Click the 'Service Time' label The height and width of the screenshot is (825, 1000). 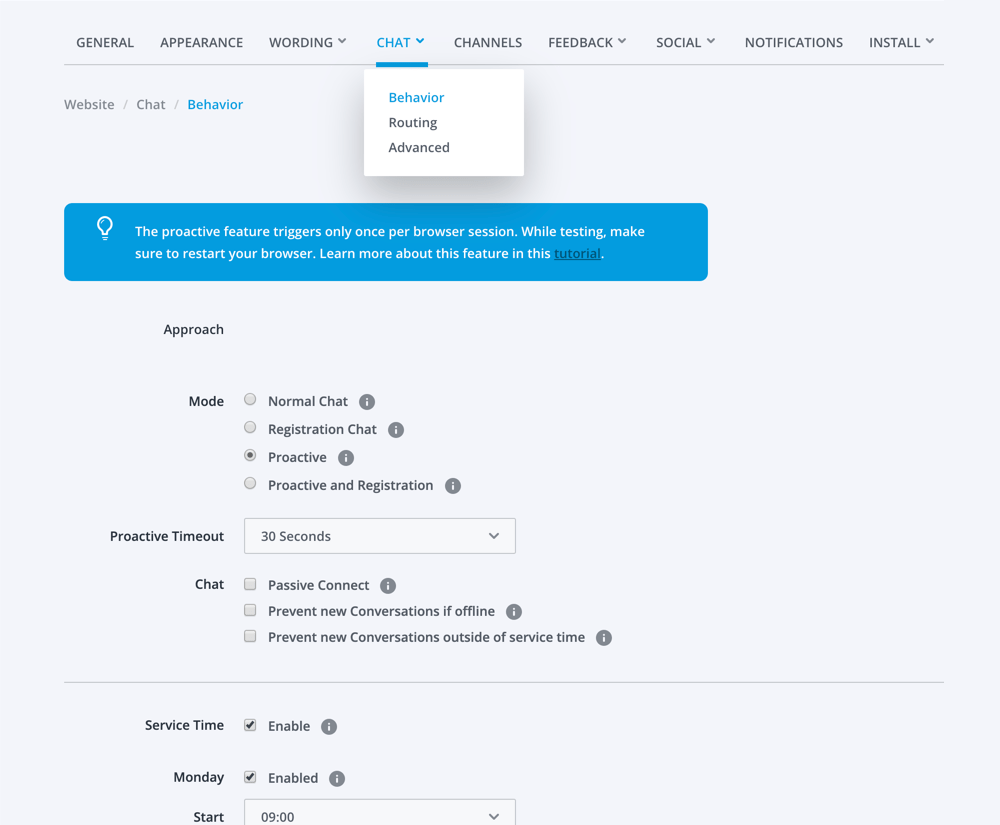click(184, 725)
